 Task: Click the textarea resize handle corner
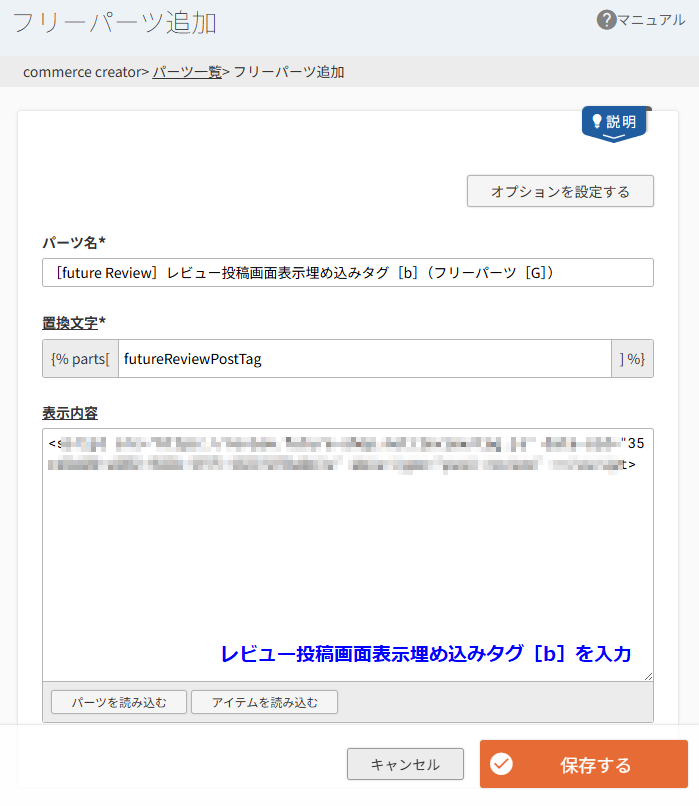point(648,677)
